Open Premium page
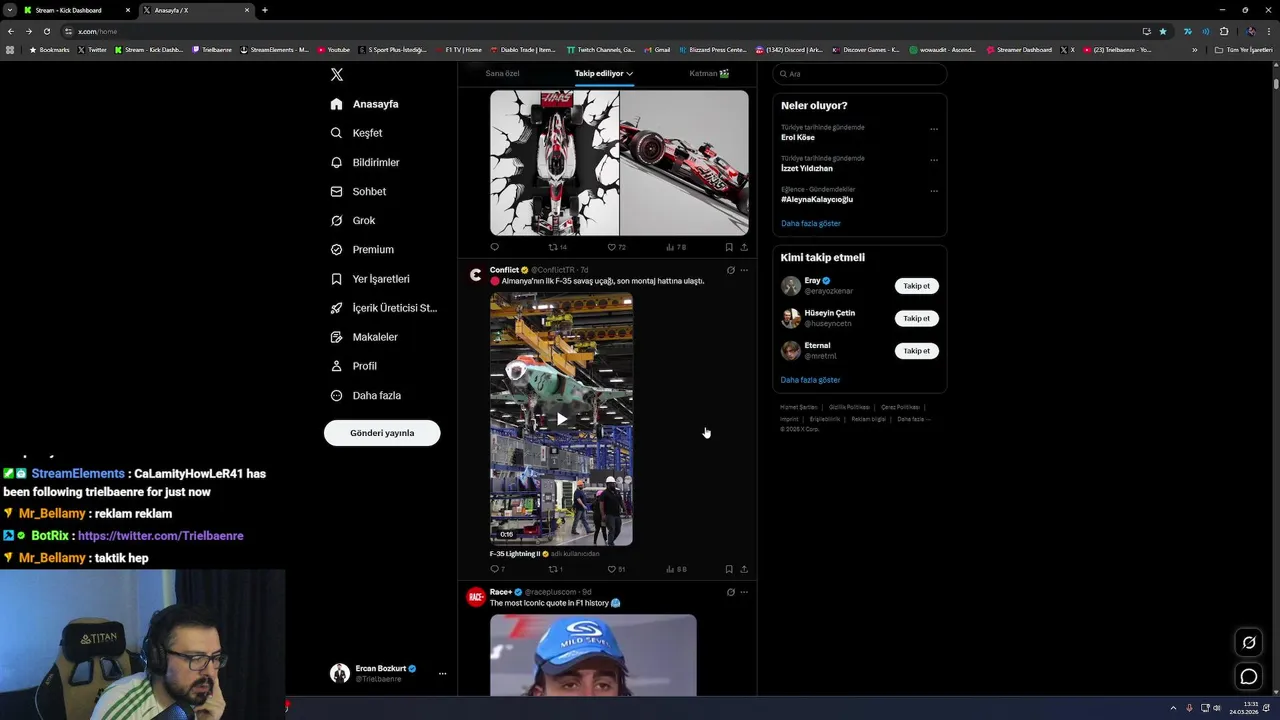Image resolution: width=1280 pixels, height=720 pixels. [362, 249]
